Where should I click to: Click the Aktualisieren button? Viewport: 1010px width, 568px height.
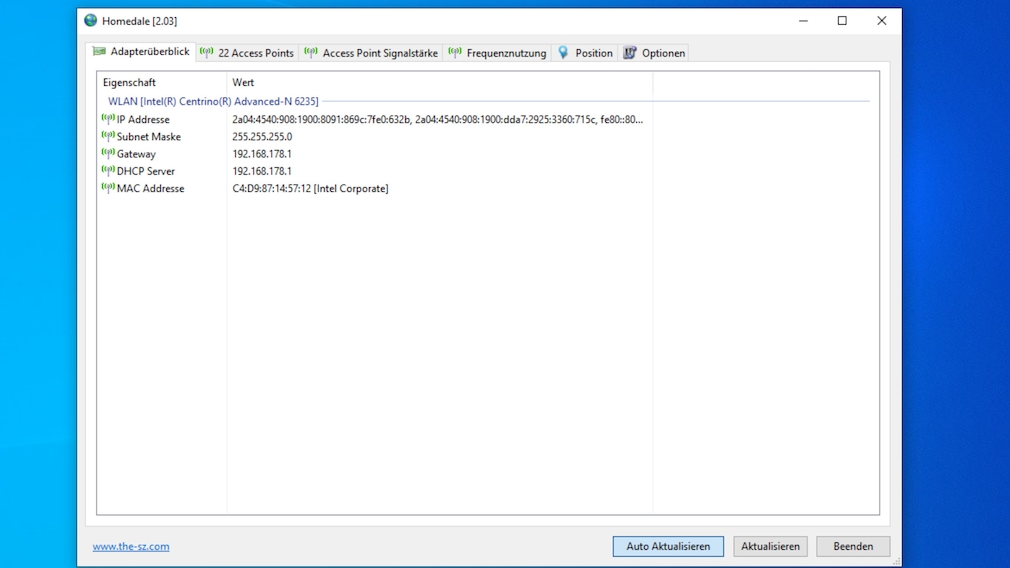770,546
